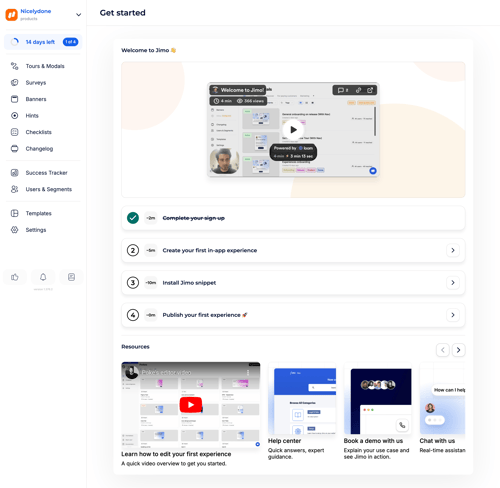Open the notifications bell icon
Screen dimensions: 500x488
[x=43, y=277]
